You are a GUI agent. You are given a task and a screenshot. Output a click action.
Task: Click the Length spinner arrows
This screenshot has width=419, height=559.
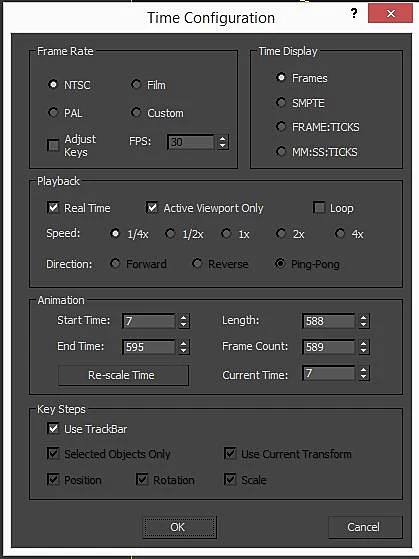point(363,321)
